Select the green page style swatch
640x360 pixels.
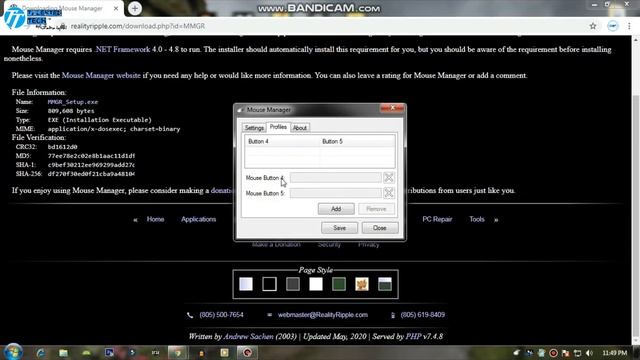(x=339, y=284)
